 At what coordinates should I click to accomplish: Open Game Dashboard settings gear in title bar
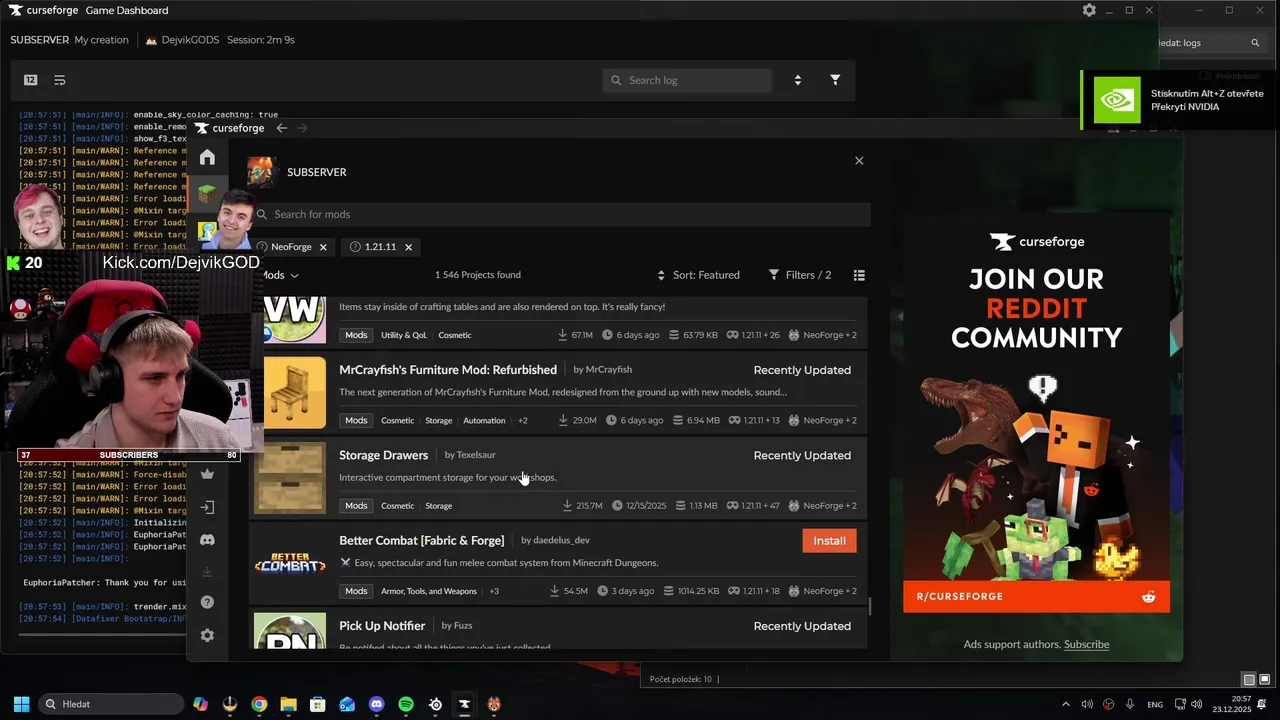pyautogui.click(x=1089, y=10)
